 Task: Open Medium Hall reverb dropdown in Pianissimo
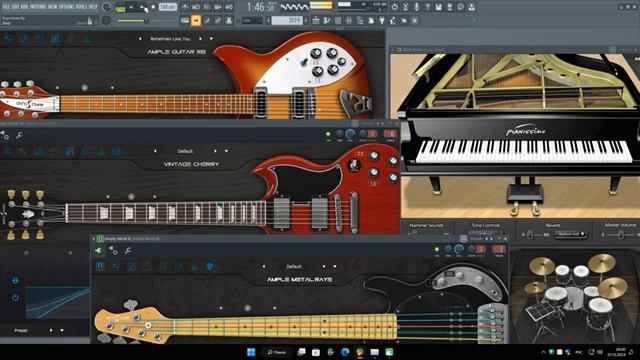[570, 234]
